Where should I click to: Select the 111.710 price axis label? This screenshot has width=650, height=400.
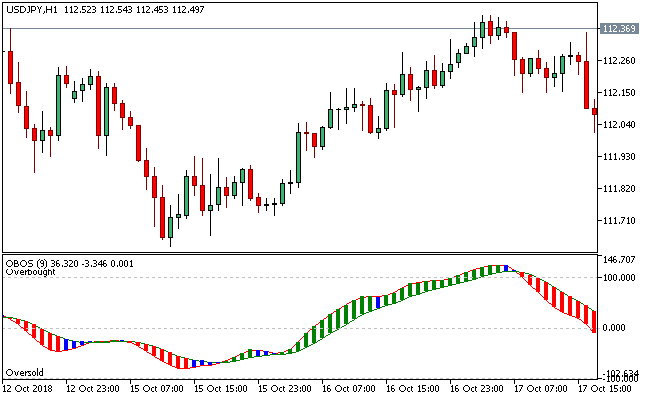pos(620,221)
